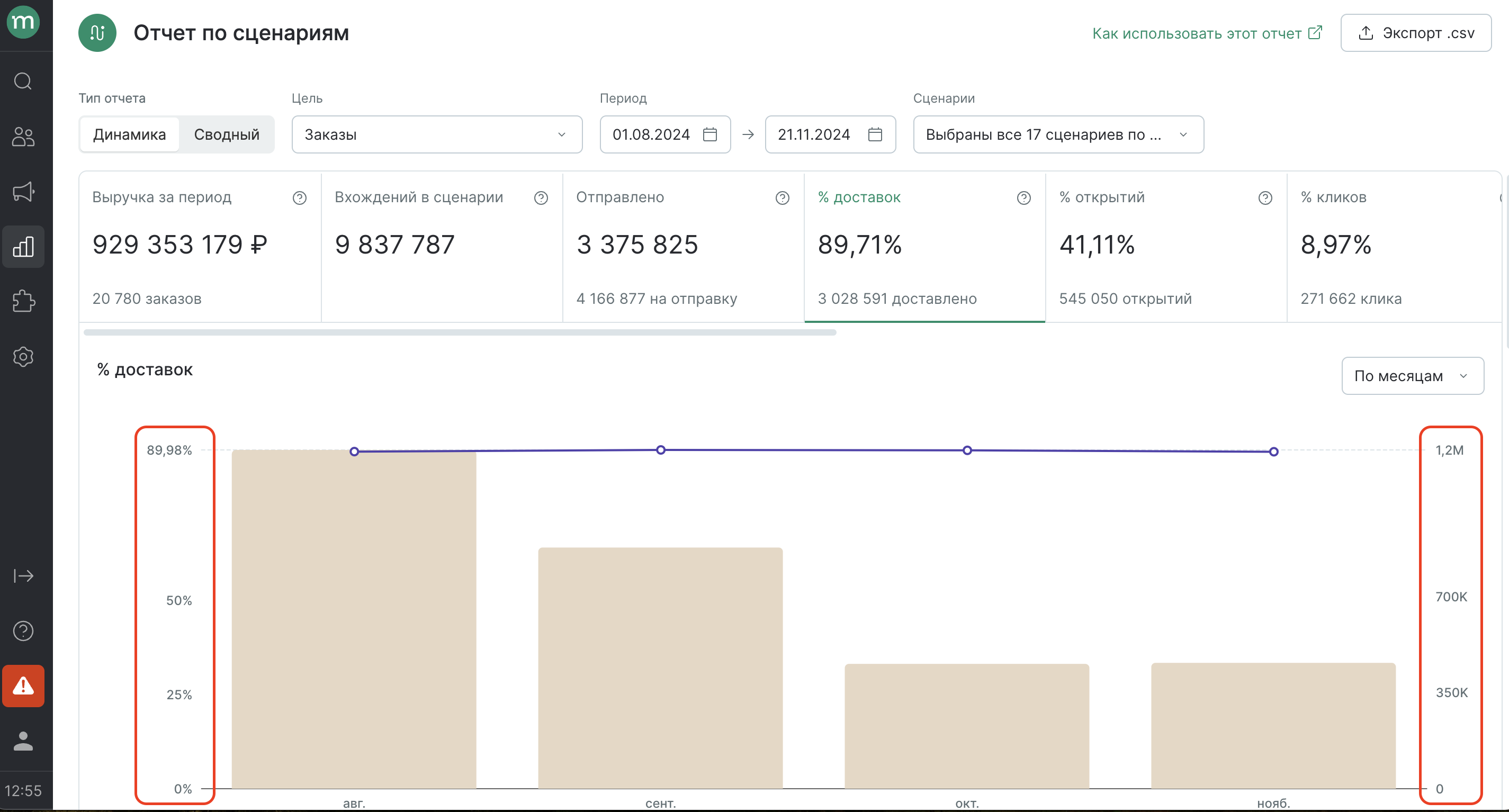Click the 3 028 591 доставлено text
The height and width of the screenshot is (812, 1509).
pyautogui.click(x=897, y=299)
